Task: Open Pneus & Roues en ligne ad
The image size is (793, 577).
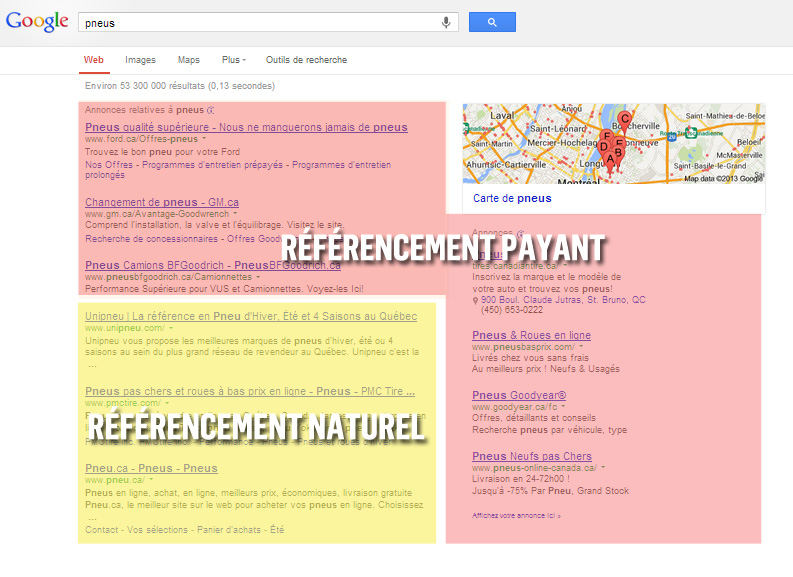Action: (532, 335)
